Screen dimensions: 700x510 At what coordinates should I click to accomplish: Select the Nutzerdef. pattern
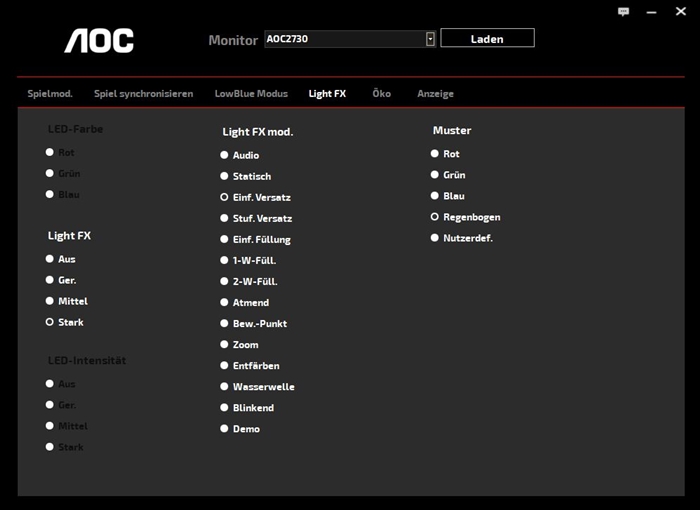click(462, 238)
